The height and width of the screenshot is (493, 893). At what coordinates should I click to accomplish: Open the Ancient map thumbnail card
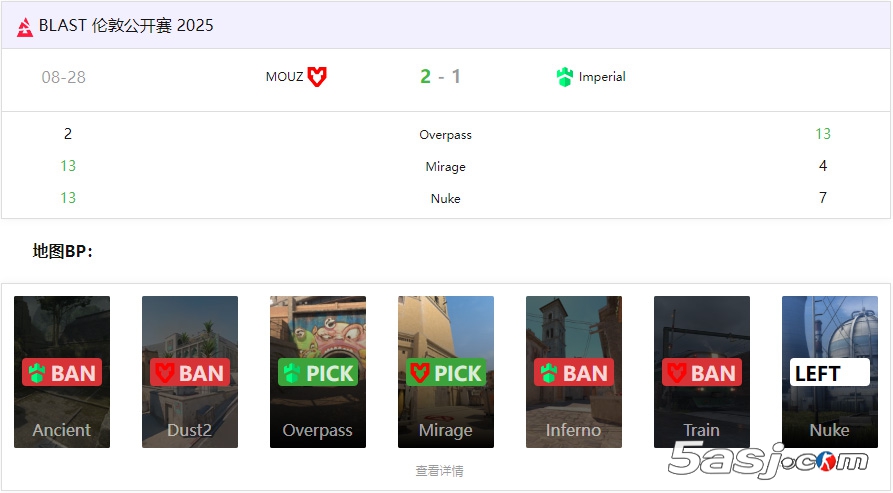62,372
